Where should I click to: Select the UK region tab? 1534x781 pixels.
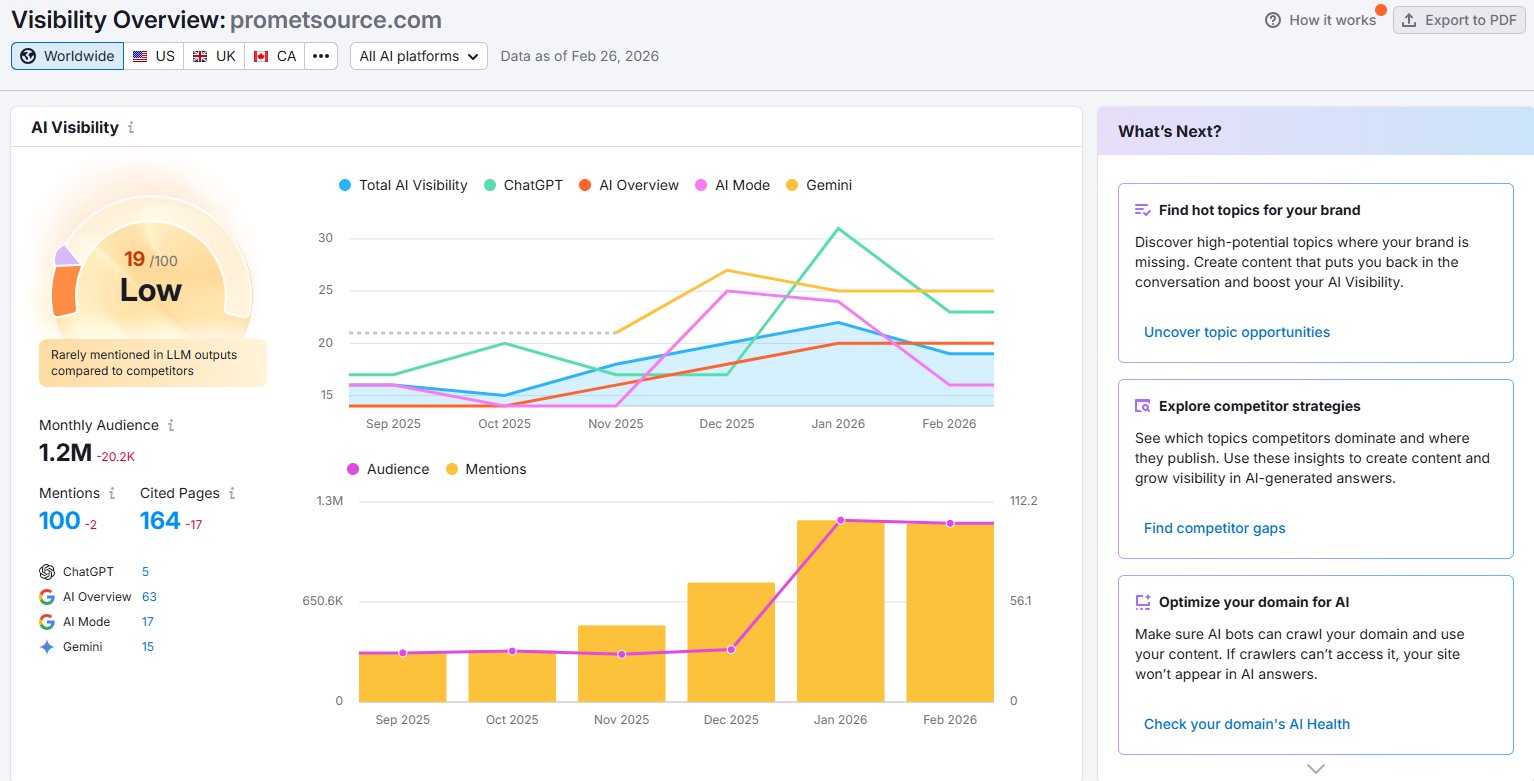point(214,56)
